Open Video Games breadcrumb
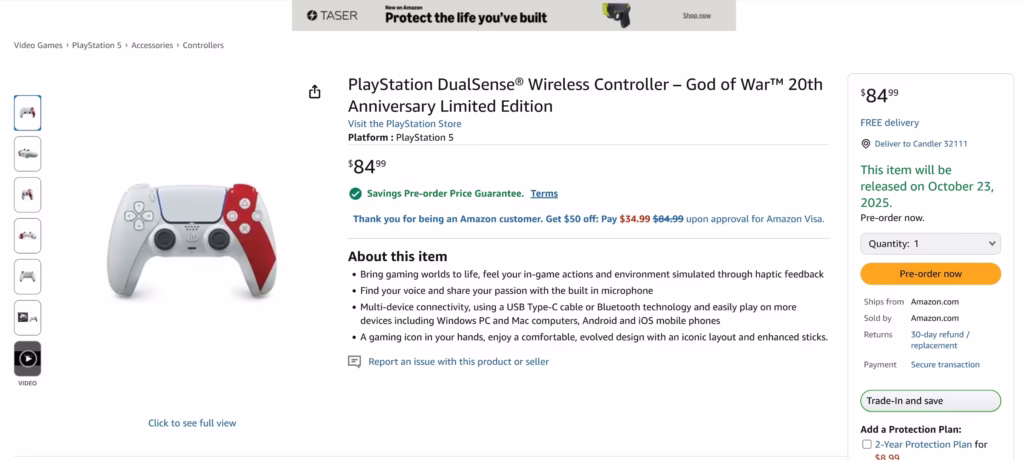The width and height of the screenshot is (1024, 460). click(38, 45)
